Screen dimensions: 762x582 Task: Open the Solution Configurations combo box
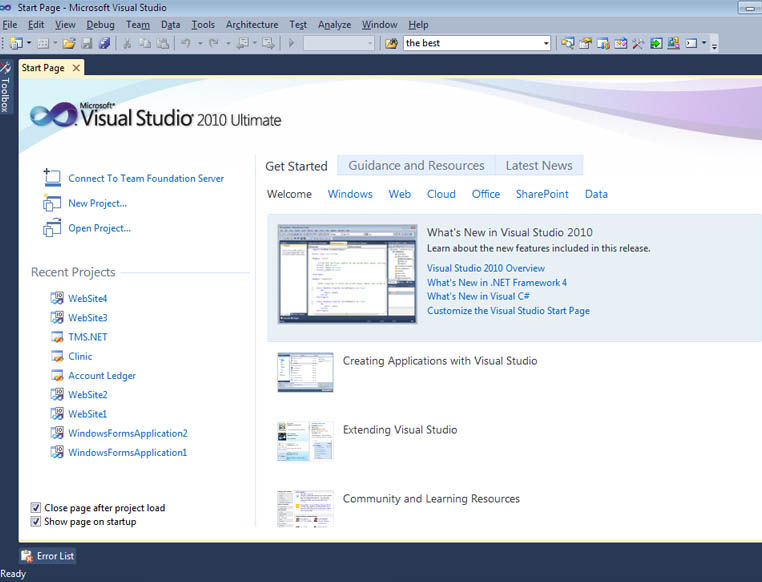point(339,43)
